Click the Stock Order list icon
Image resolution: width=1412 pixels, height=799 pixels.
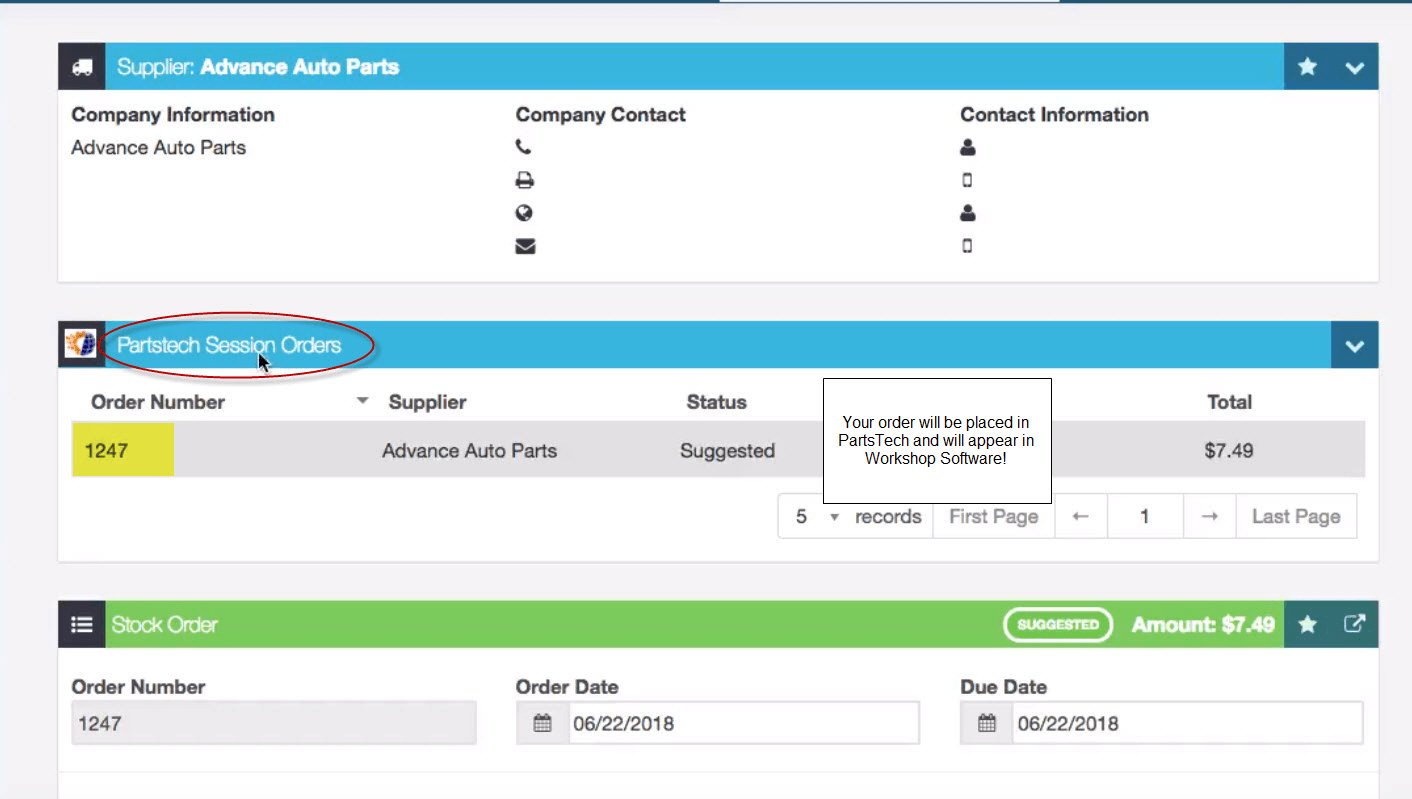point(82,624)
